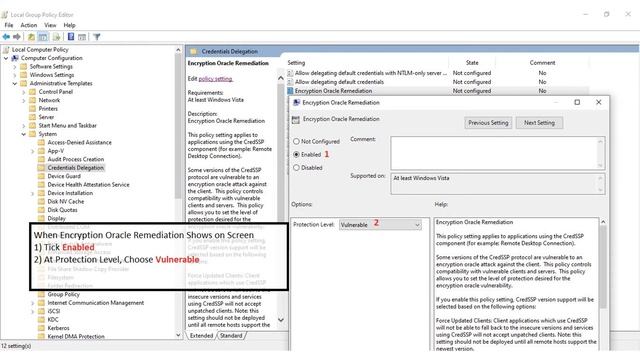Image resolution: width=640 pixels, height=360 pixels.
Task: Select Start Menu and Taskbar tree item
Action: click(x=67, y=126)
